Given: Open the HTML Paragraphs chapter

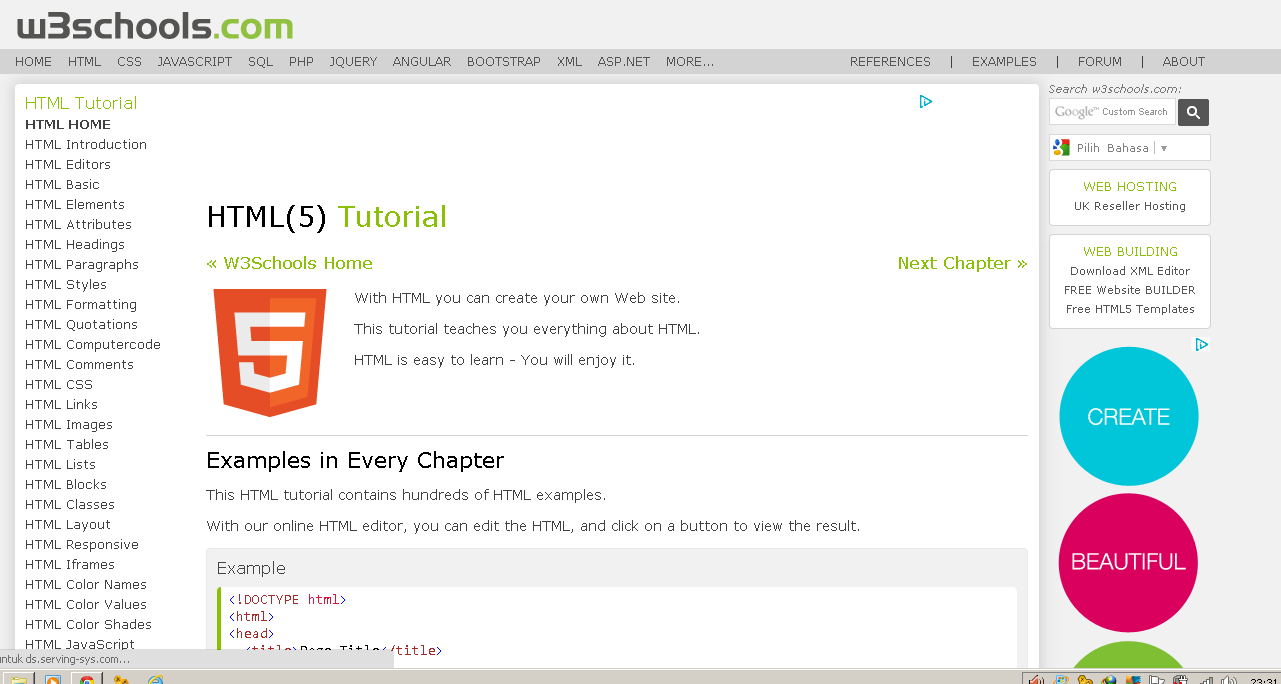Looking at the screenshot, I should [82, 265].
